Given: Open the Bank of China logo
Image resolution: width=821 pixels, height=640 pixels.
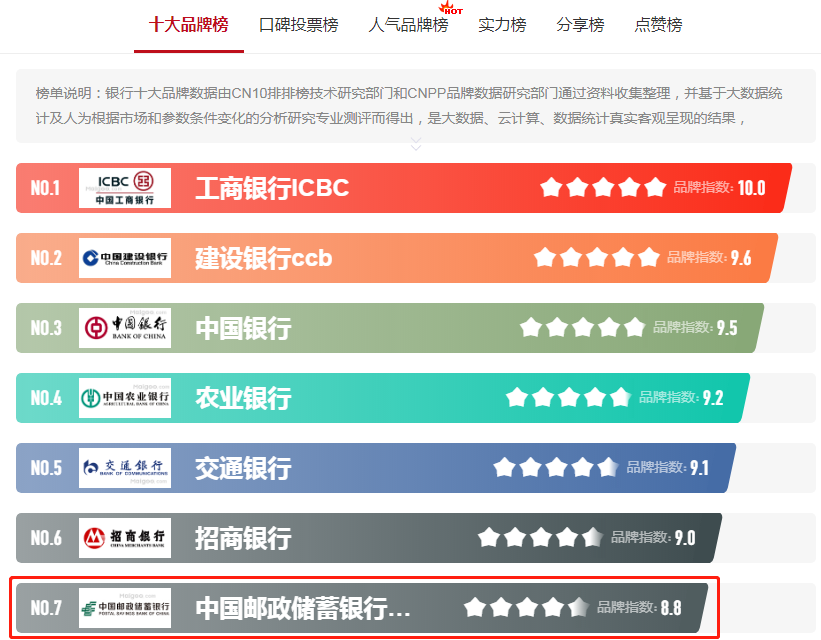Looking at the screenshot, I should [x=125, y=328].
